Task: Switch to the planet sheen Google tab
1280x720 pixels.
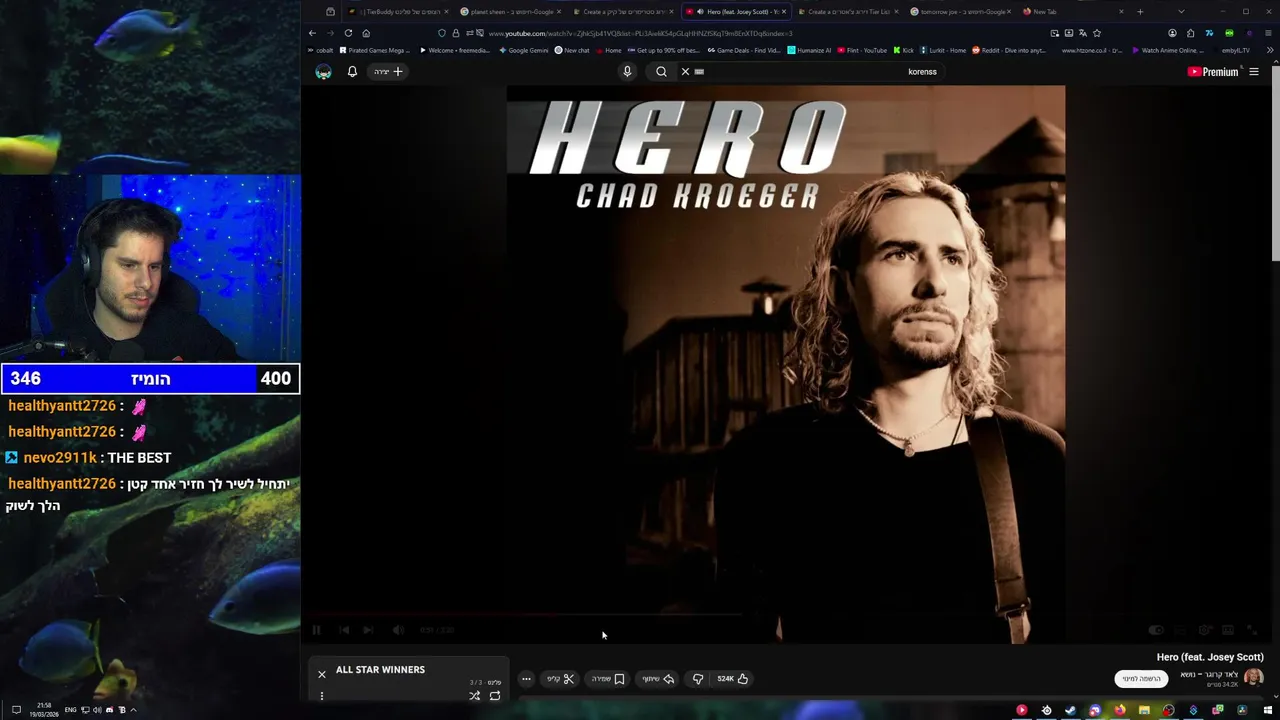Action: (x=510, y=12)
